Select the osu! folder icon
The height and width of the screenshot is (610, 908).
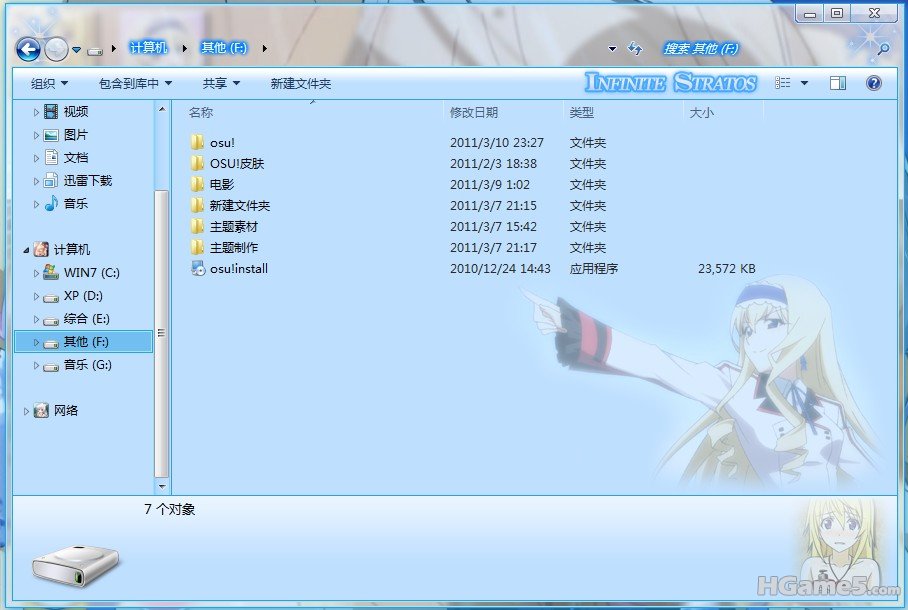[x=197, y=142]
